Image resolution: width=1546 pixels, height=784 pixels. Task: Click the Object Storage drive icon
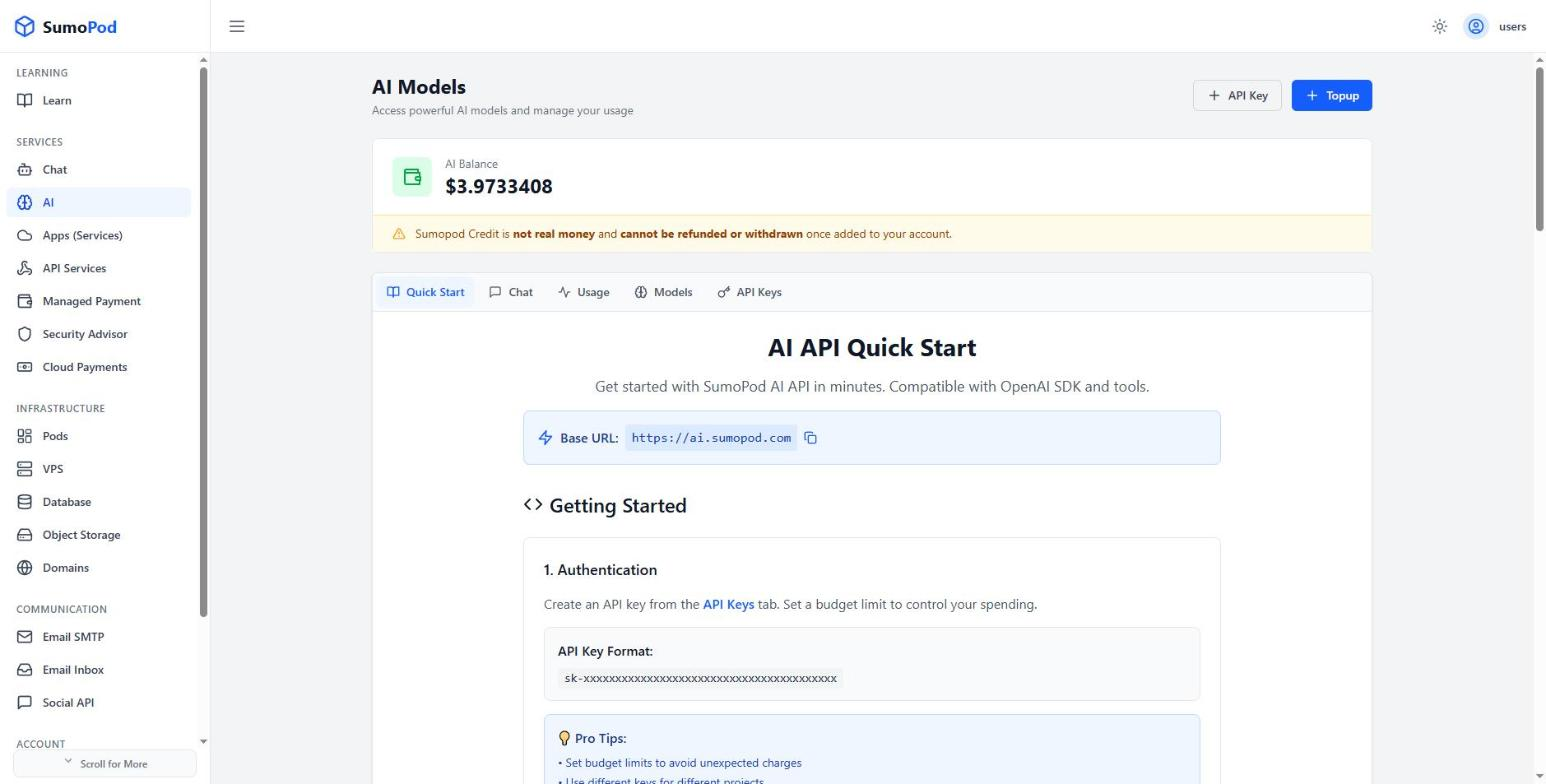(25, 535)
